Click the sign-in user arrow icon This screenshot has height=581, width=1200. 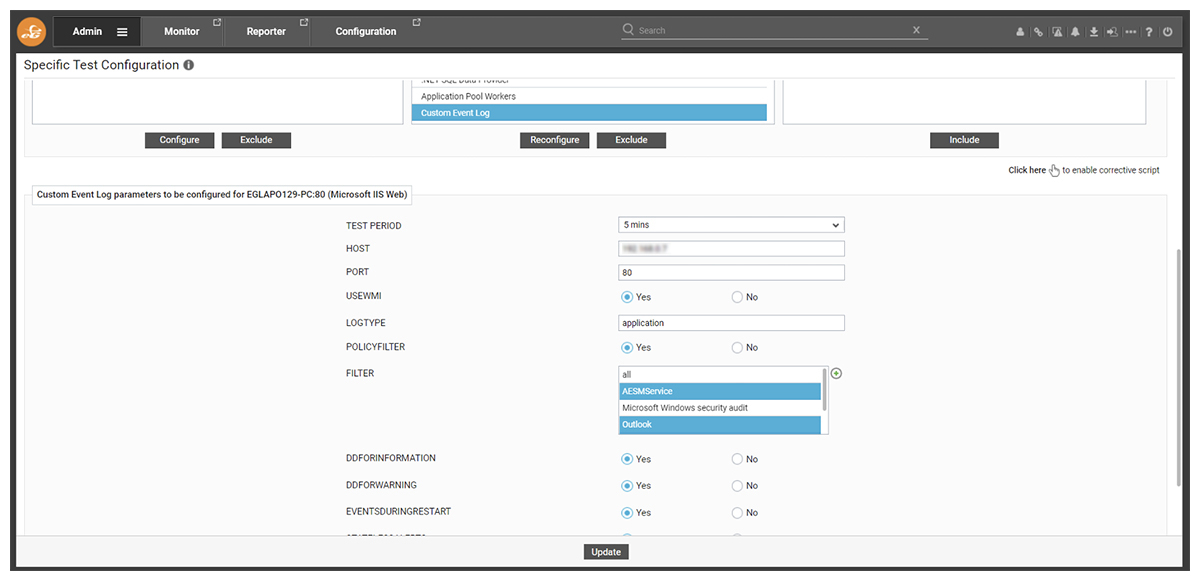[1113, 32]
